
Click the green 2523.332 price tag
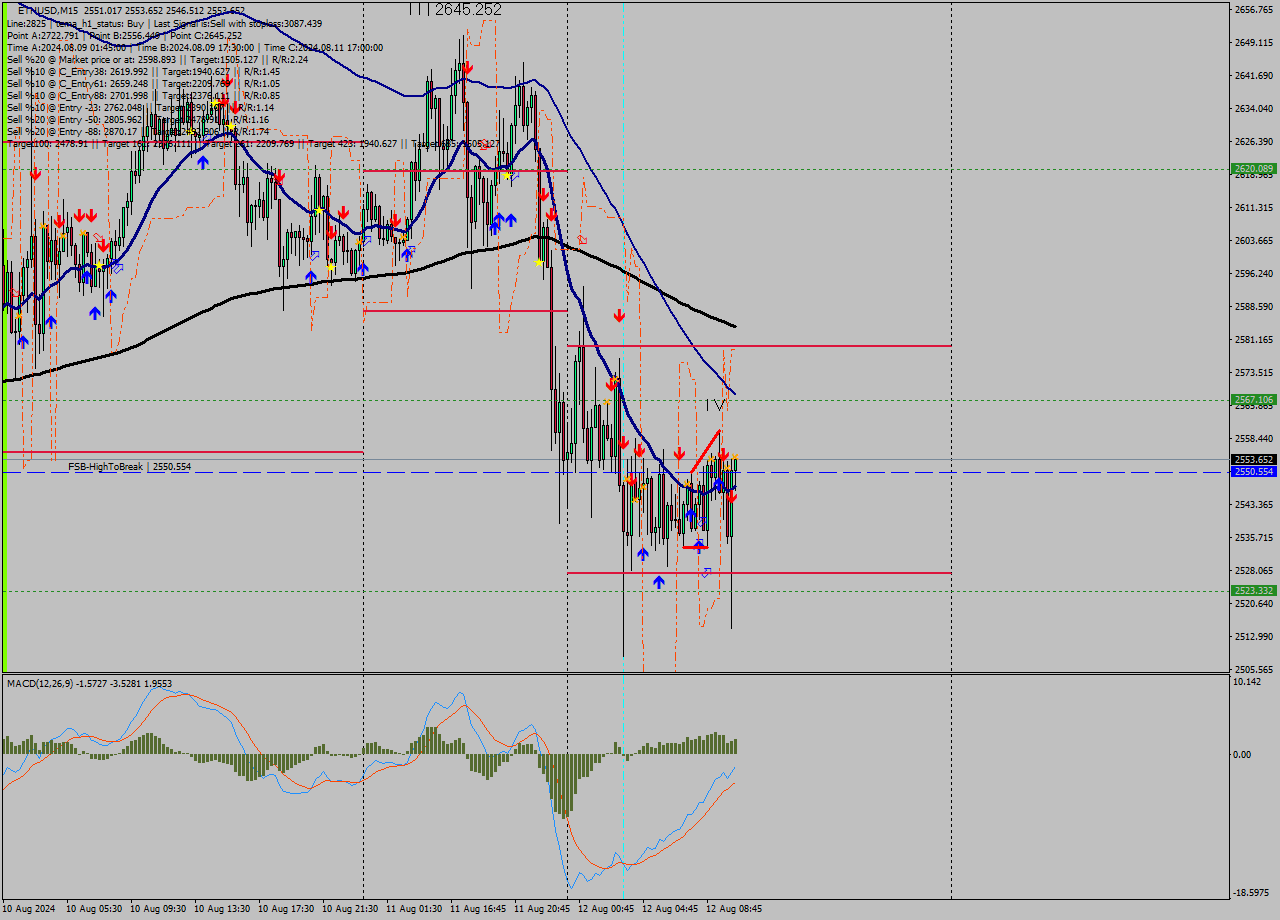(x=1254, y=591)
